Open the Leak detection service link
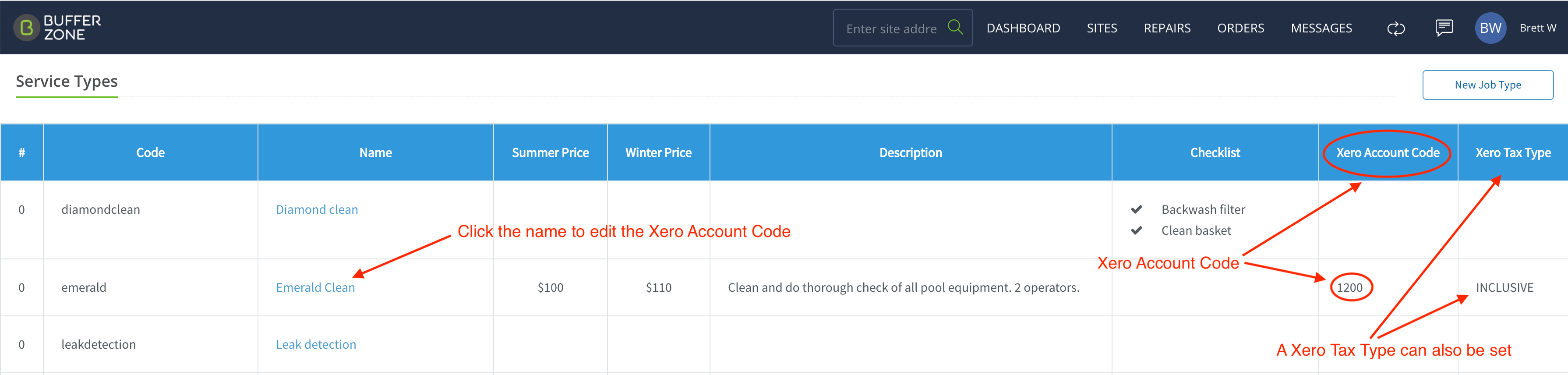This screenshot has width=1568, height=375. (x=316, y=345)
